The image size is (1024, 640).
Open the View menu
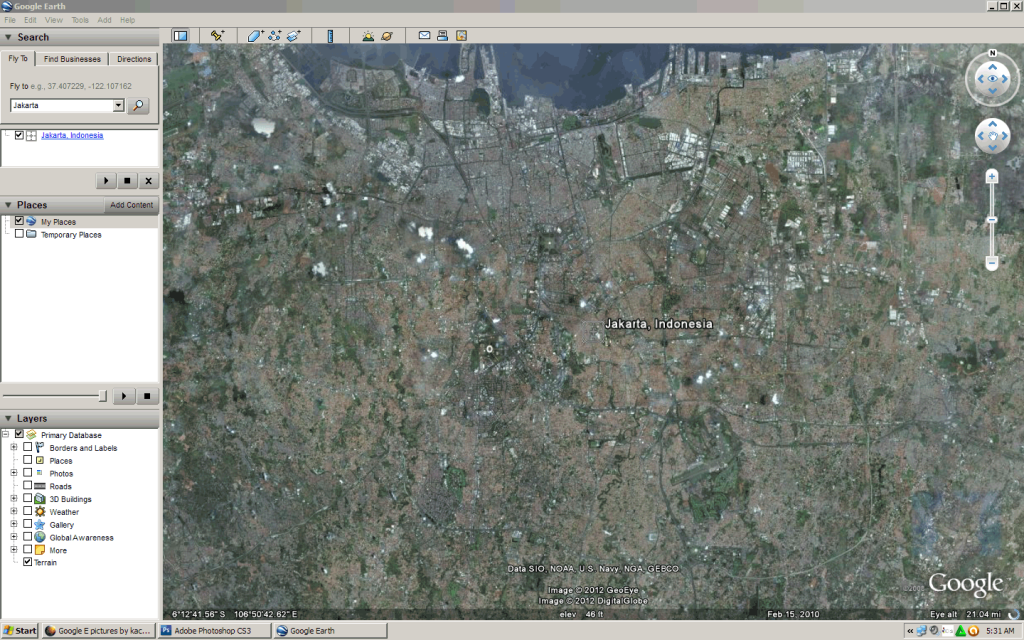(54, 20)
